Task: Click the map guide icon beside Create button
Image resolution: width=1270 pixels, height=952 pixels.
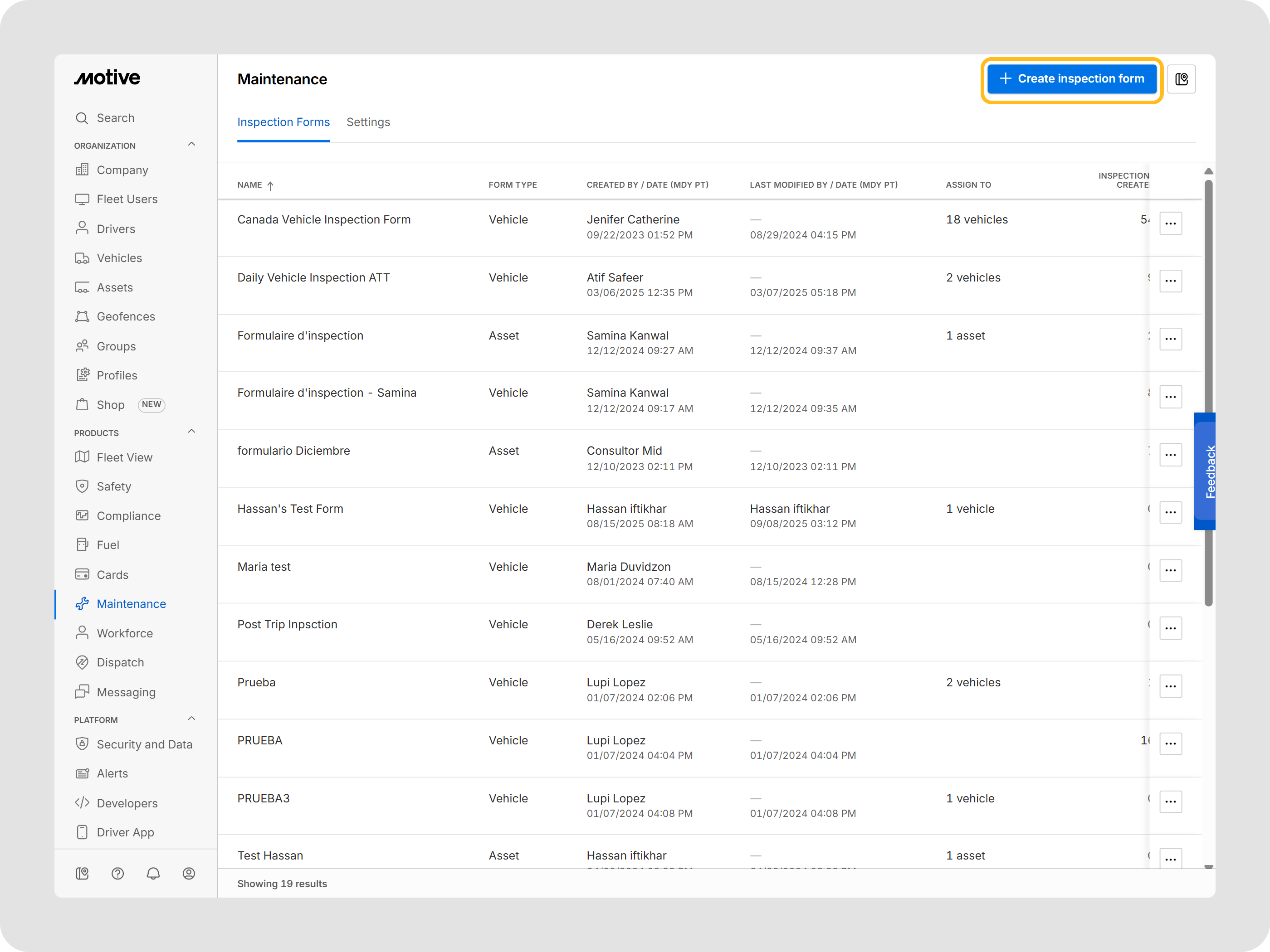Action: pos(1181,79)
